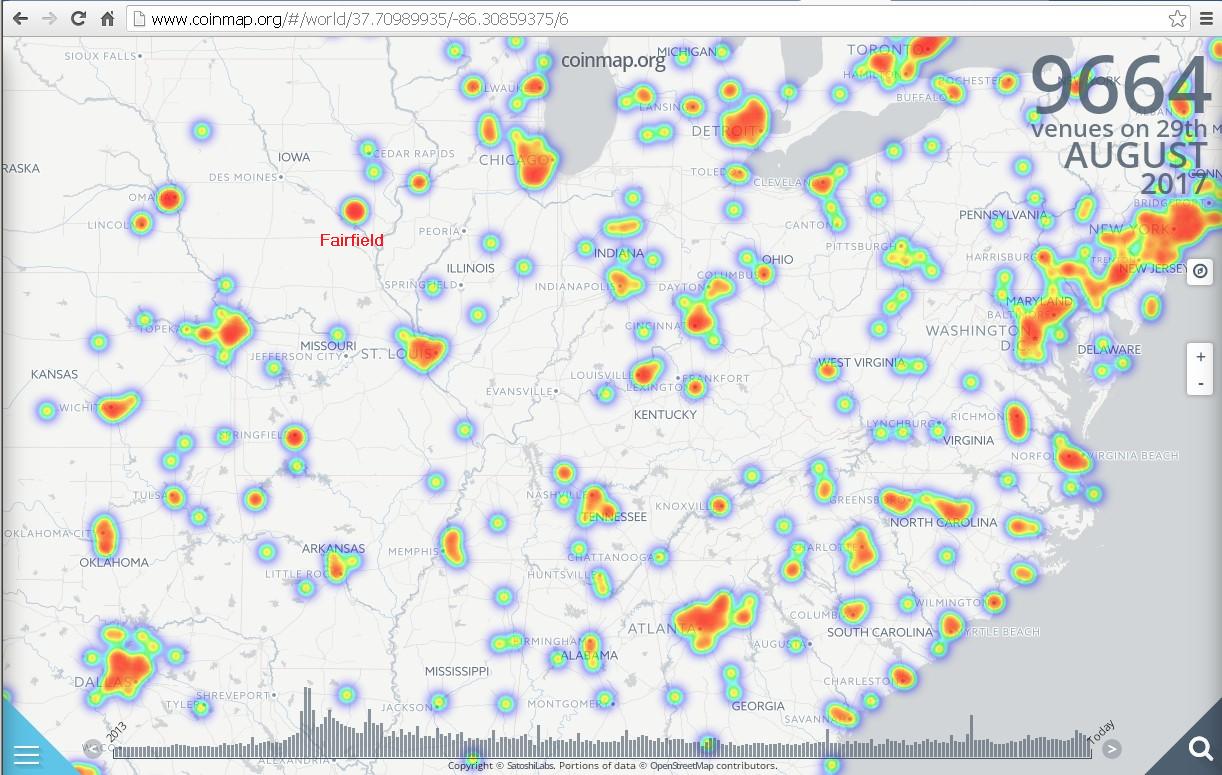Click the browser forward arrow
1222x775 pixels.
49,19
